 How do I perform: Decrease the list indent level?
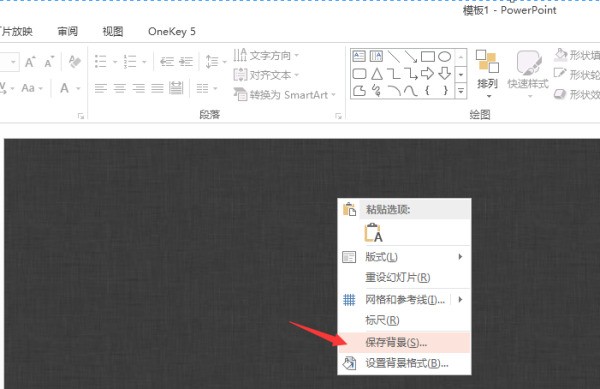pyautogui.click(x=167, y=61)
